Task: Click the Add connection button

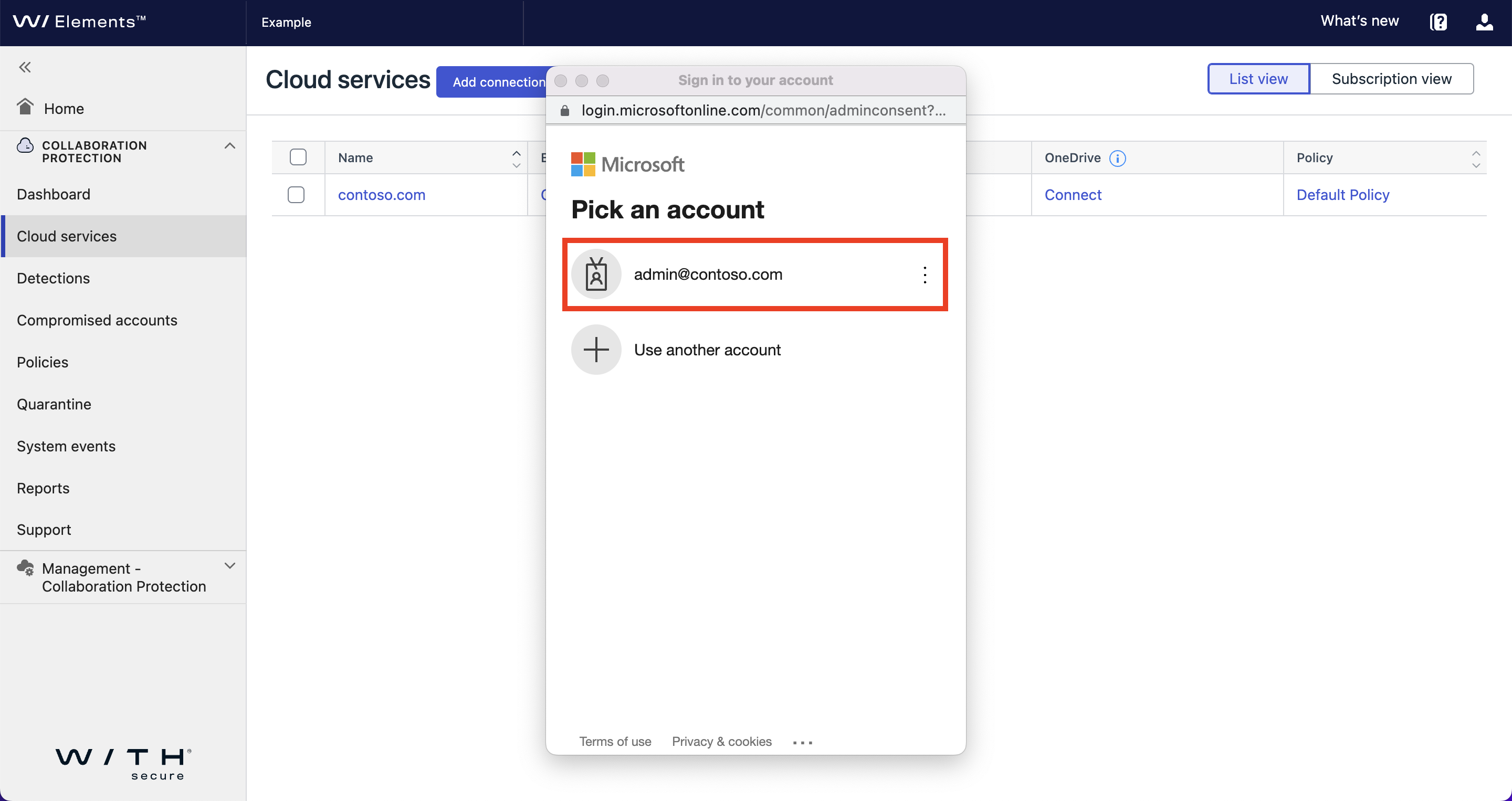Action: 492,81
